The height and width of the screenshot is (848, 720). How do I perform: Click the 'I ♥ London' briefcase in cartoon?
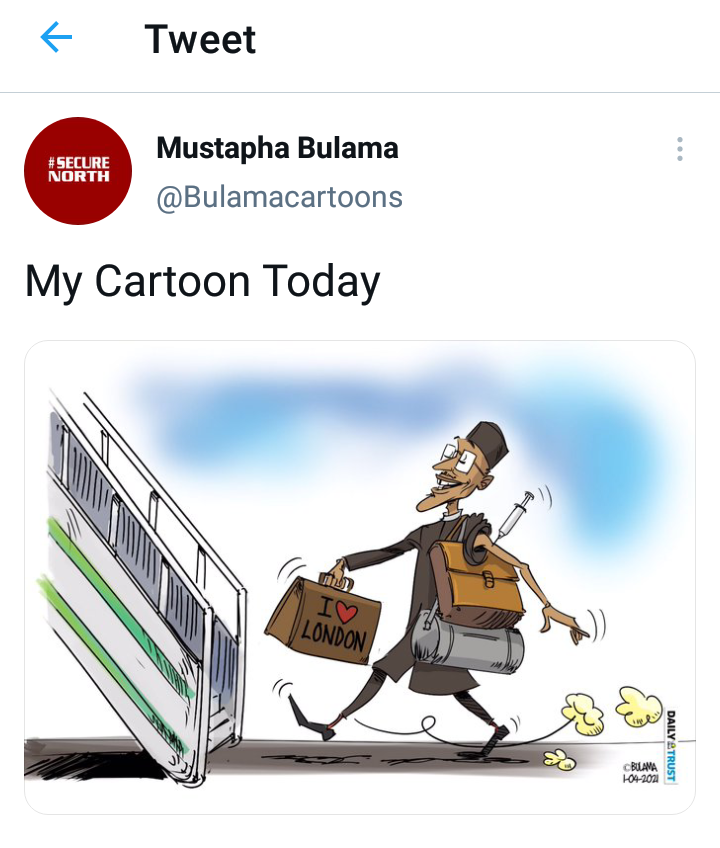pos(323,619)
